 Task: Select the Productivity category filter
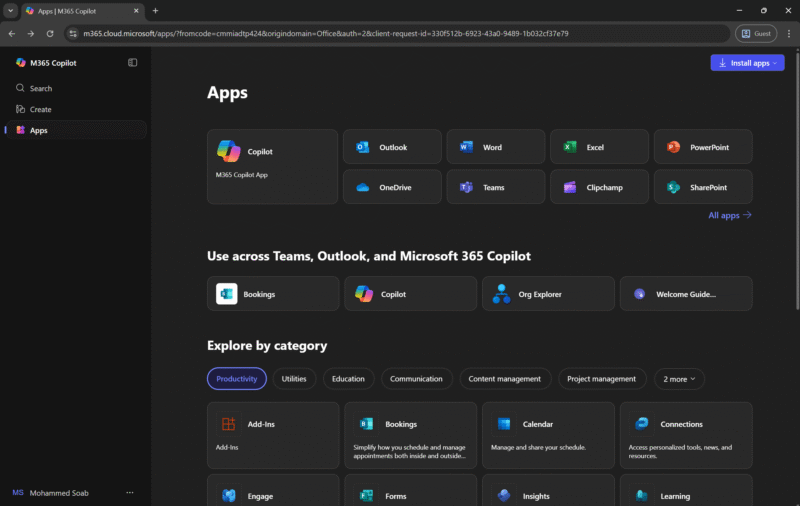237,378
